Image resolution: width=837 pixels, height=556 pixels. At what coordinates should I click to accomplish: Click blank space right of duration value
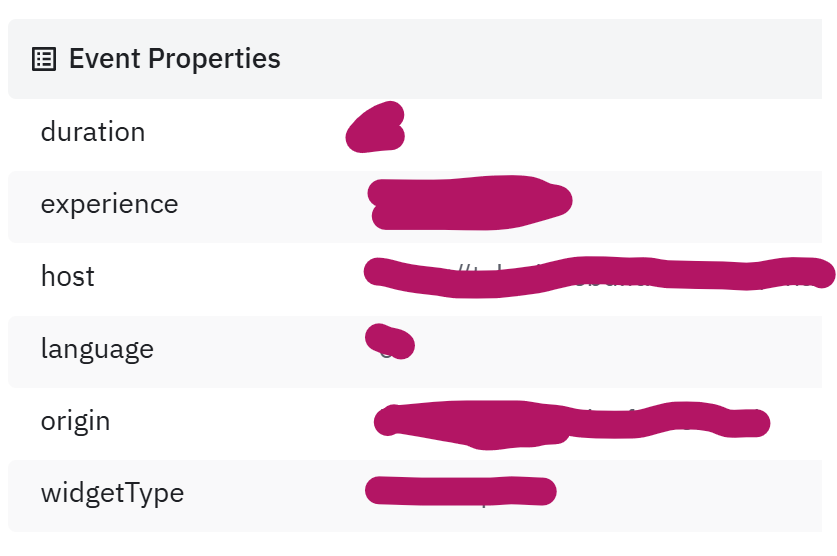(x=614, y=132)
